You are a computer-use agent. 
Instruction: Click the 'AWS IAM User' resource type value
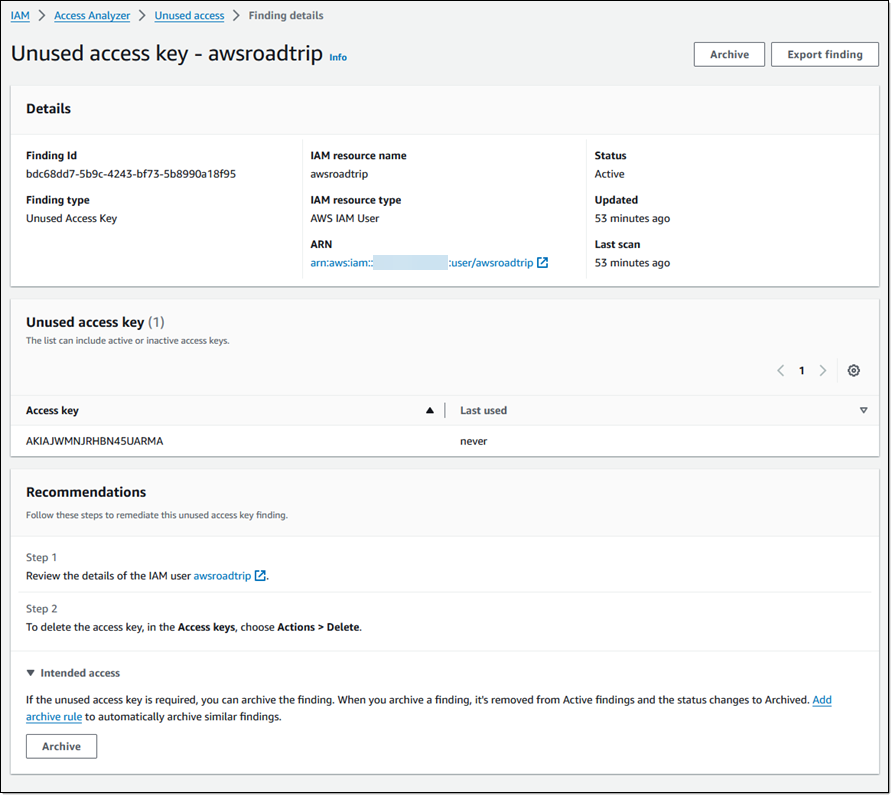coord(345,219)
